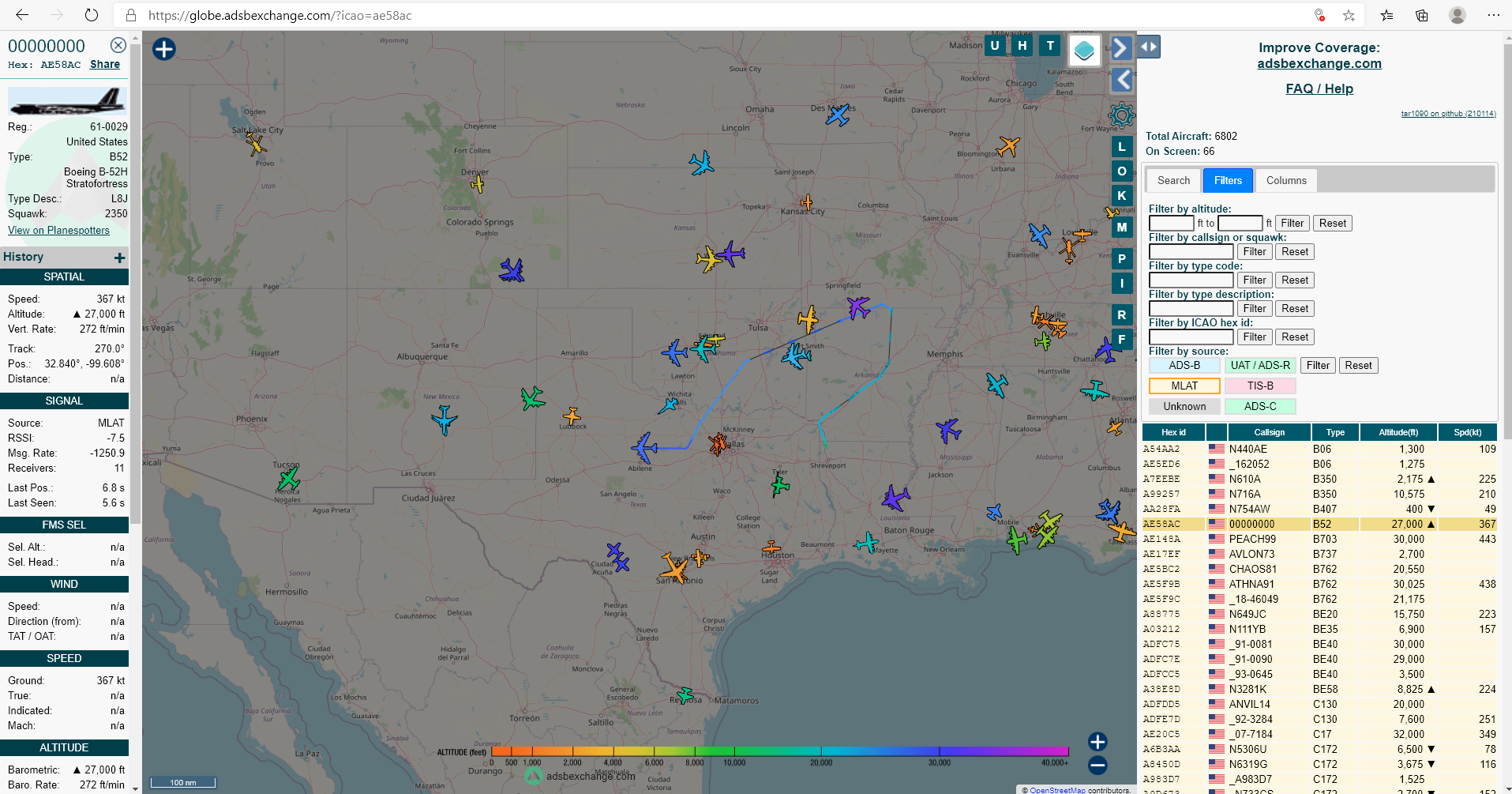The image size is (1512, 794).
Task: Toggle the O map option
Action: coord(1122,171)
